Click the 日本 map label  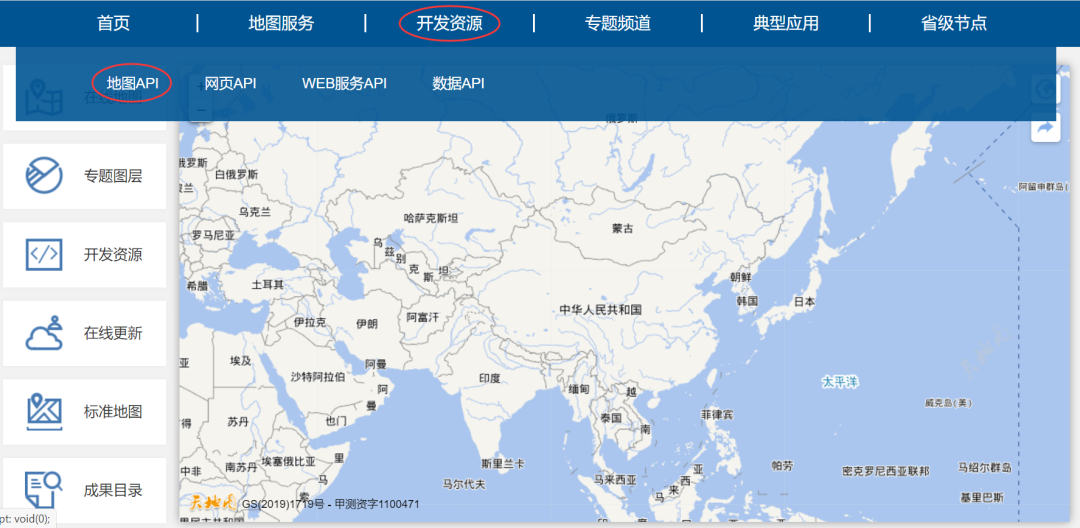pos(804,302)
